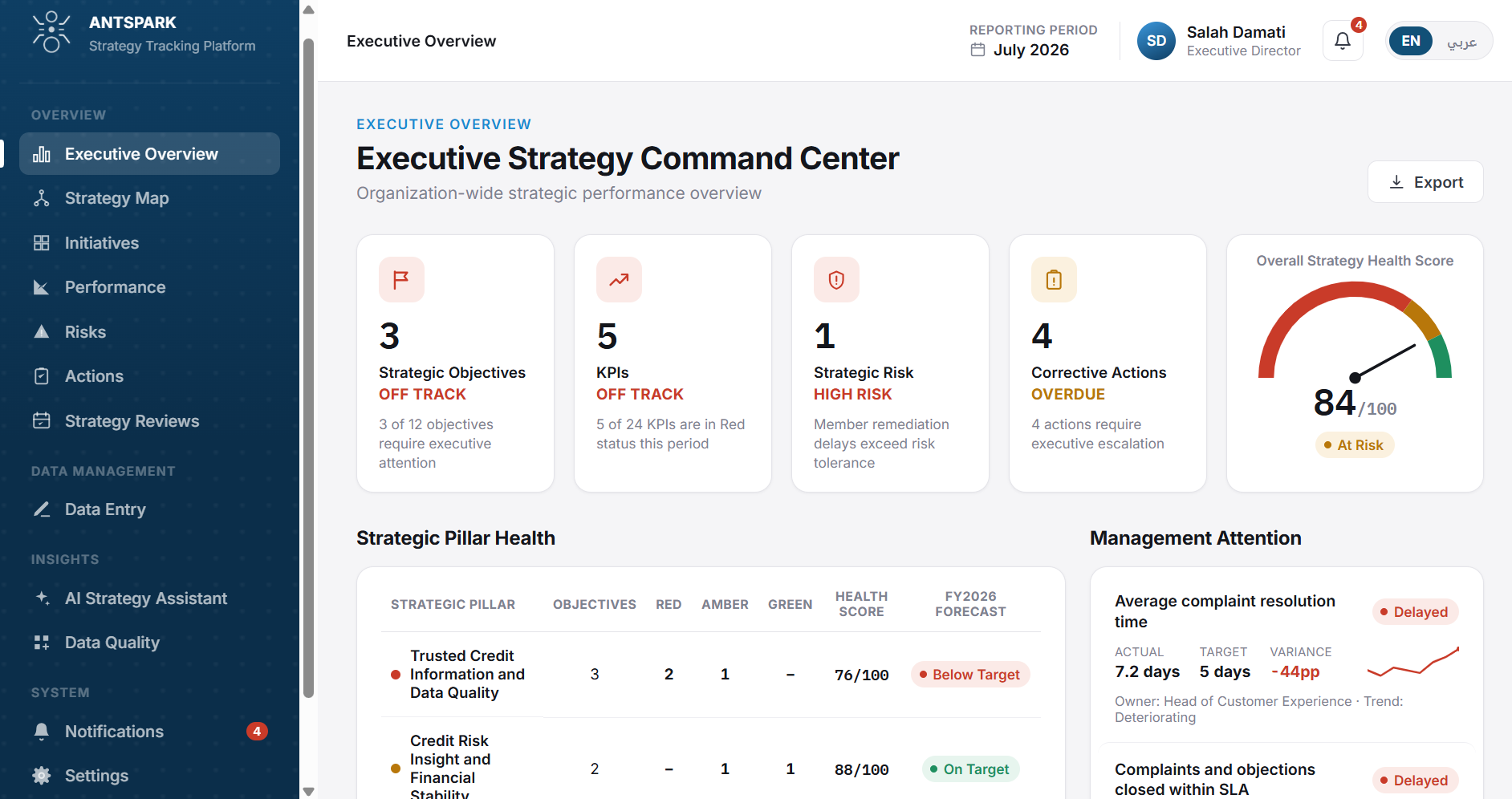Click the sidebar scrollbar down arrow

click(308, 791)
